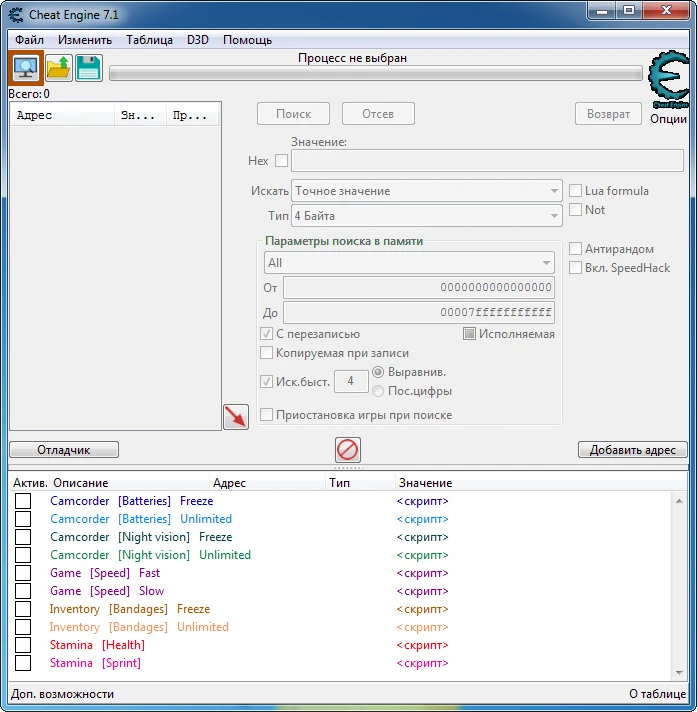Tick the Not checkbox
Viewport: 697px width, 712px height.
tap(575, 210)
